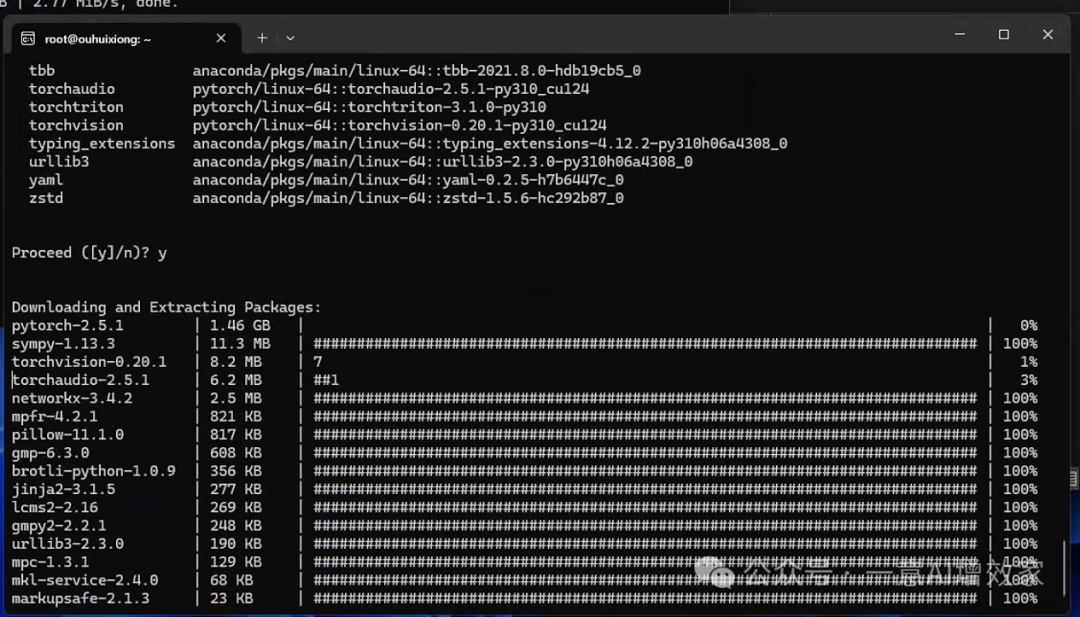Click the pillow-11.1.0 package name

68,435
